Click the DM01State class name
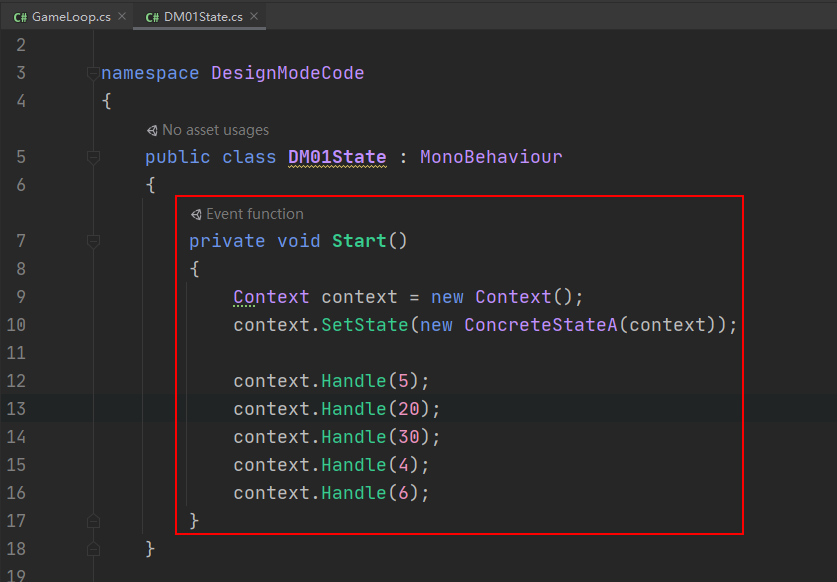Viewport: 837px width, 582px height. click(337, 157)
